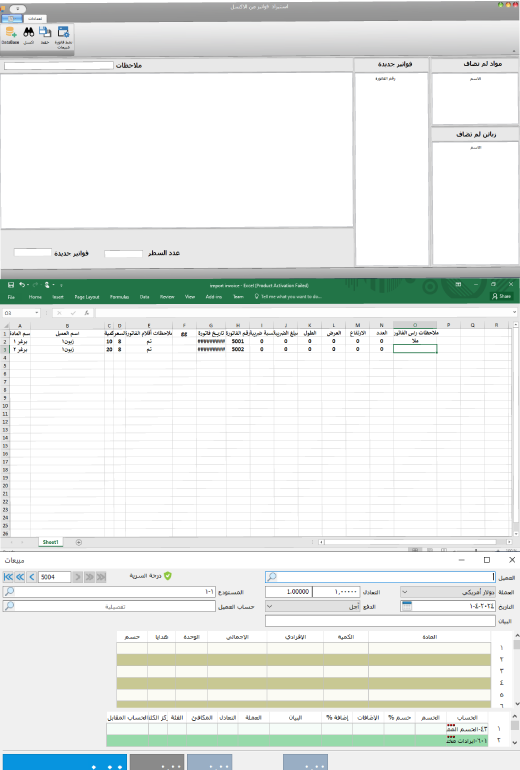Image resolution: width=520 pixels, height=770 pixels.
Task: Click the Database icon in the ribbon
Action: click(10, 33)
